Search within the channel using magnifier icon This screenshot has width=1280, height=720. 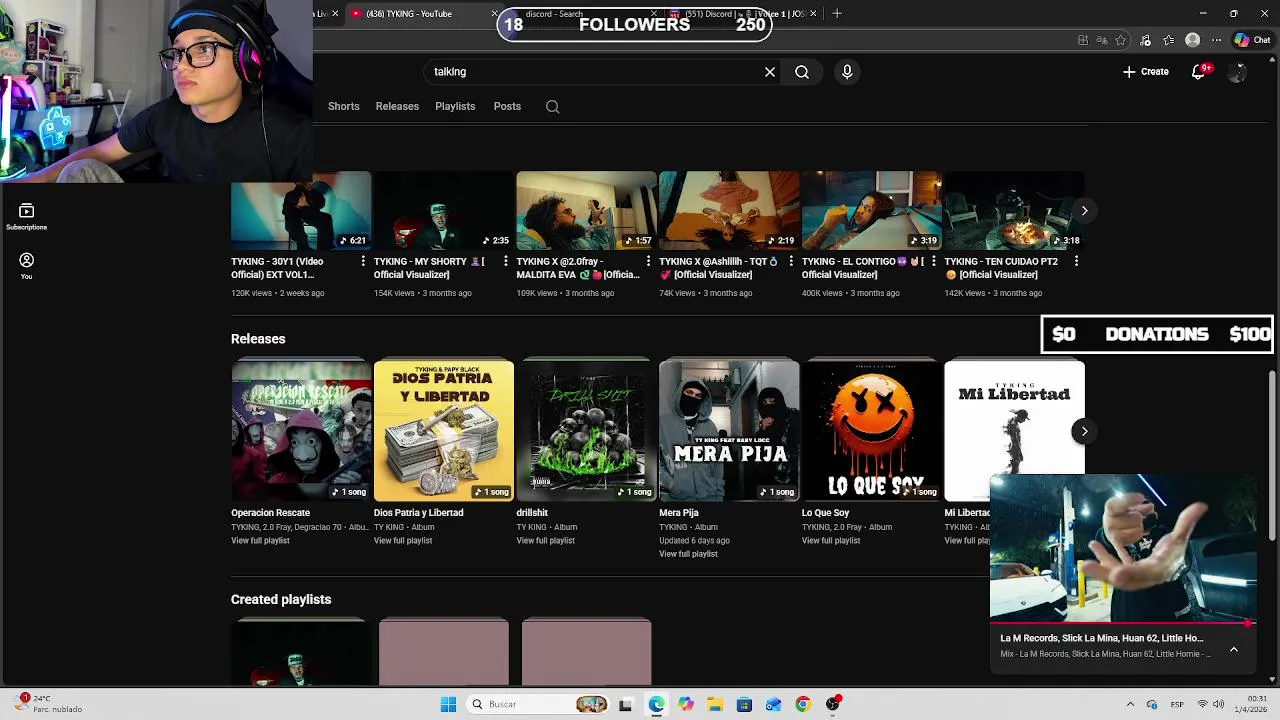(552, 106)
